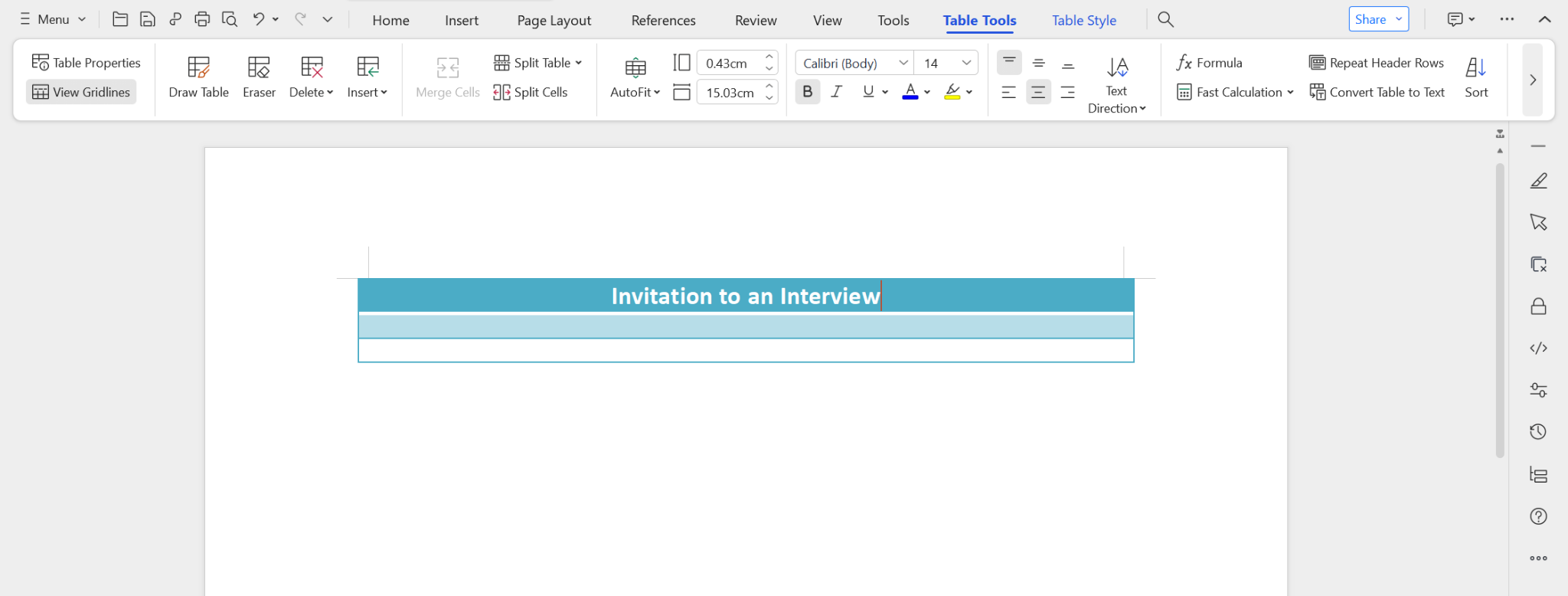Toggle Bold formatting
The height and width of the screenshot is (596, 1568).
(x=807, y=92)
